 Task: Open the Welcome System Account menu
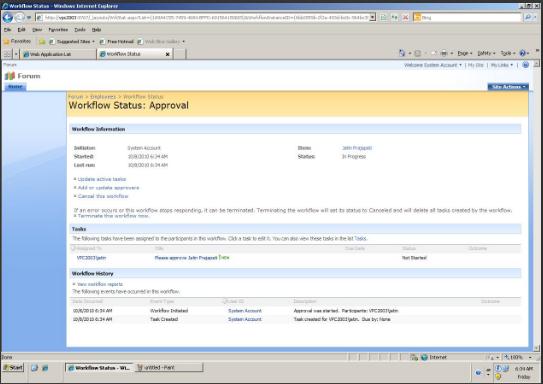point(433,65)
